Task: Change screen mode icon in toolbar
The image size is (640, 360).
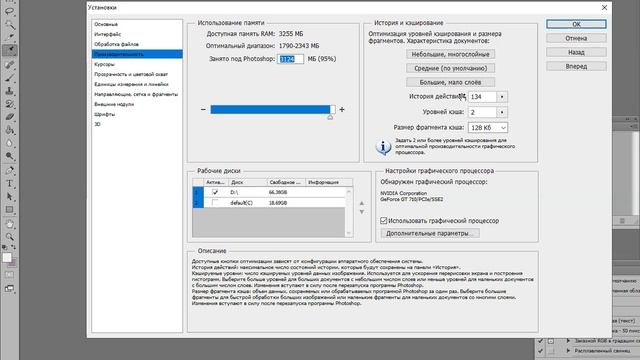Action: point(9,288)
